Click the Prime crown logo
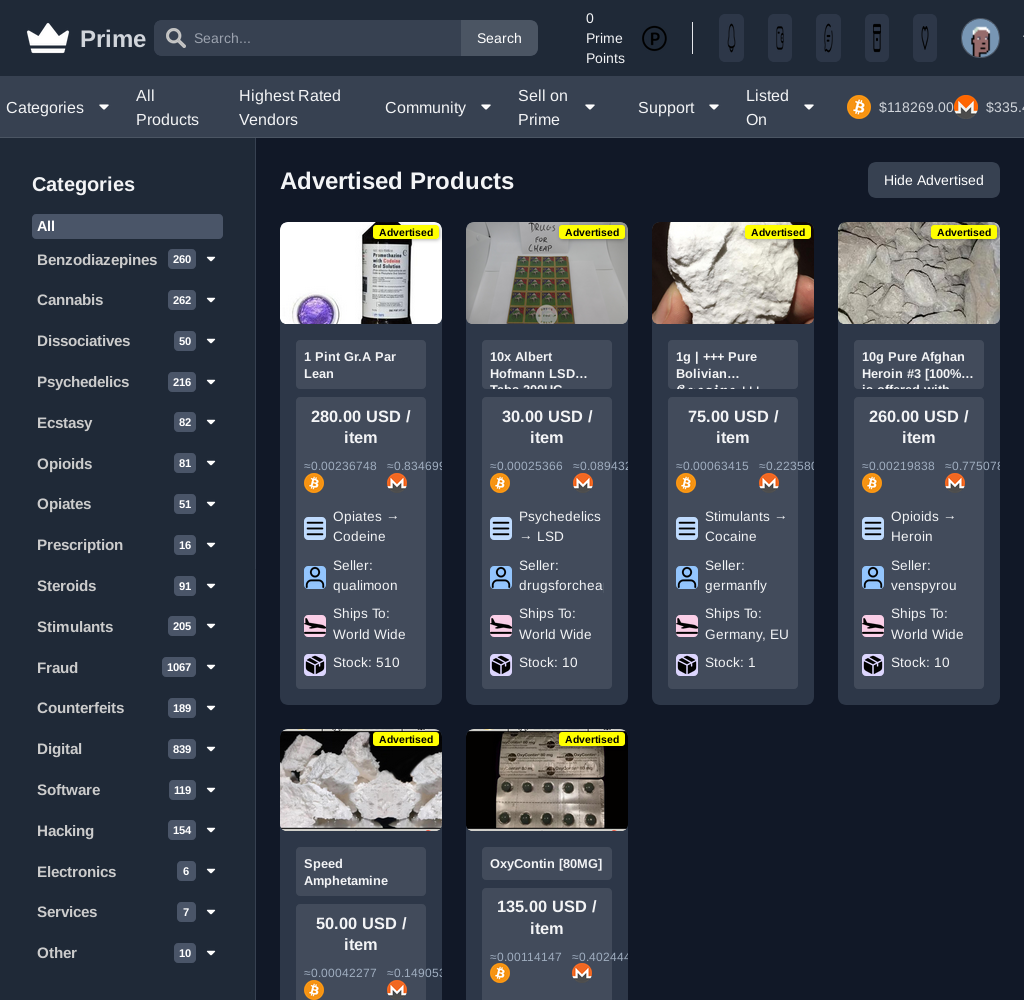This screenshot has height=1000, width=1024. point(48,39)
